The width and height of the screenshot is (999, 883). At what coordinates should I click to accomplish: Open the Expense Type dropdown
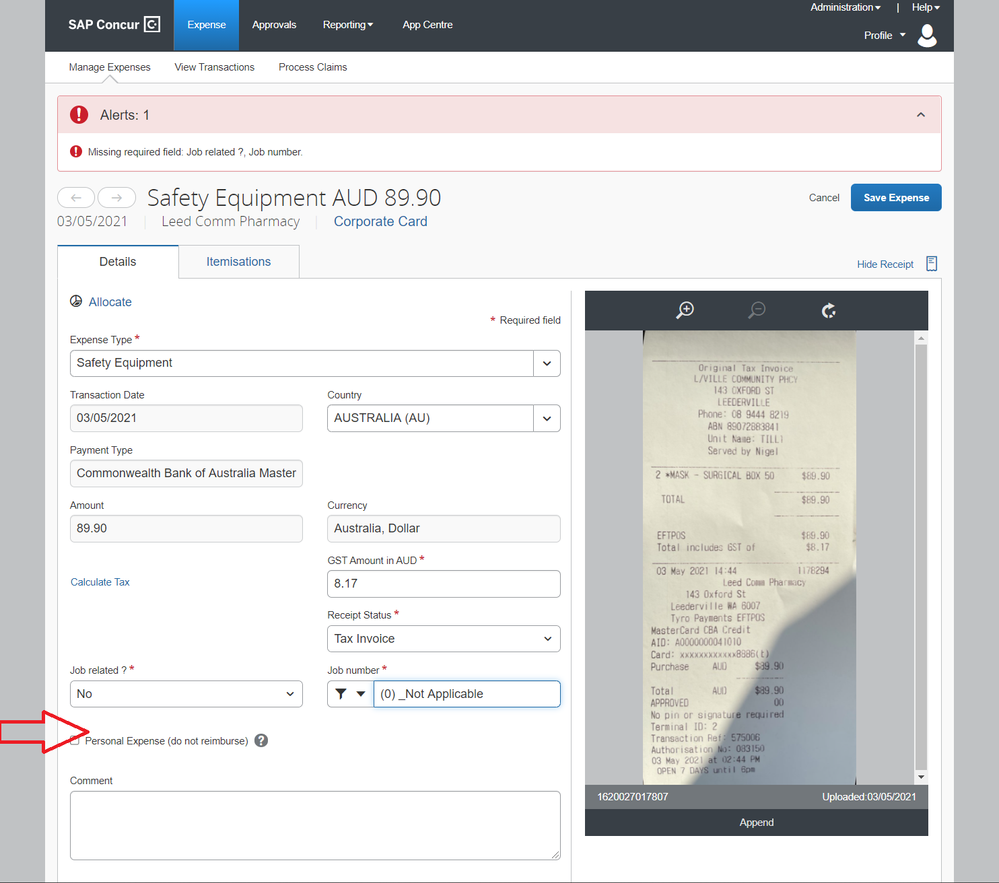[x=547, y=363]
